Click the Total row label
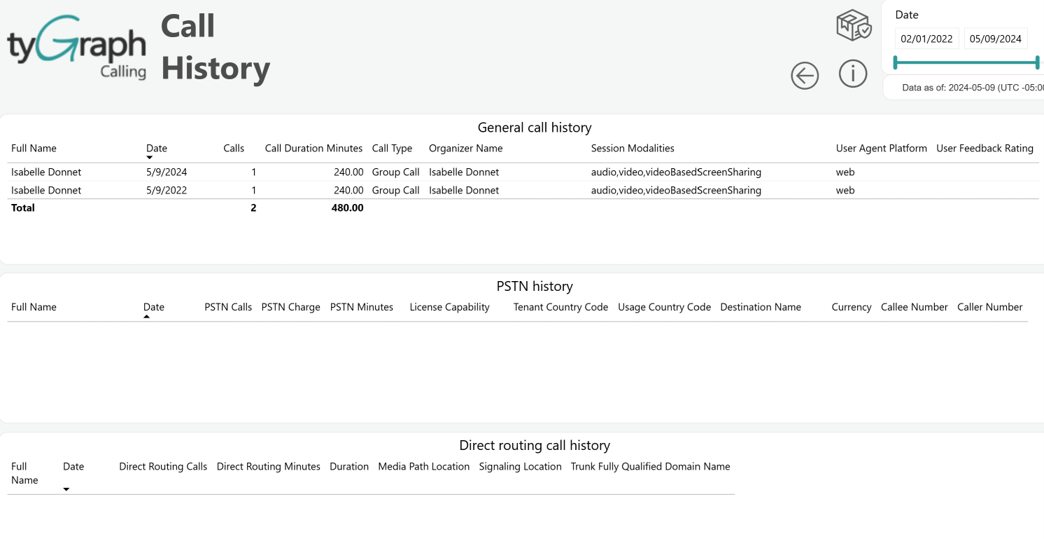1044x539 pixels. (x=23, y=208)
